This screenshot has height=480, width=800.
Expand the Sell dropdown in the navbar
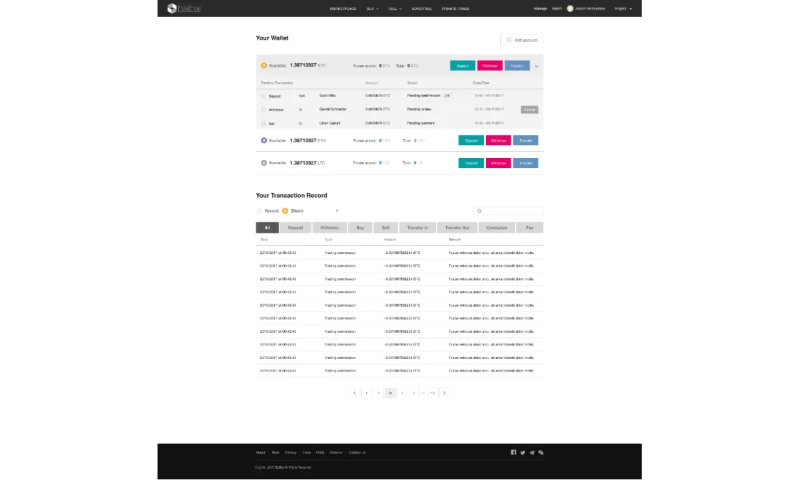coord(394,9)
